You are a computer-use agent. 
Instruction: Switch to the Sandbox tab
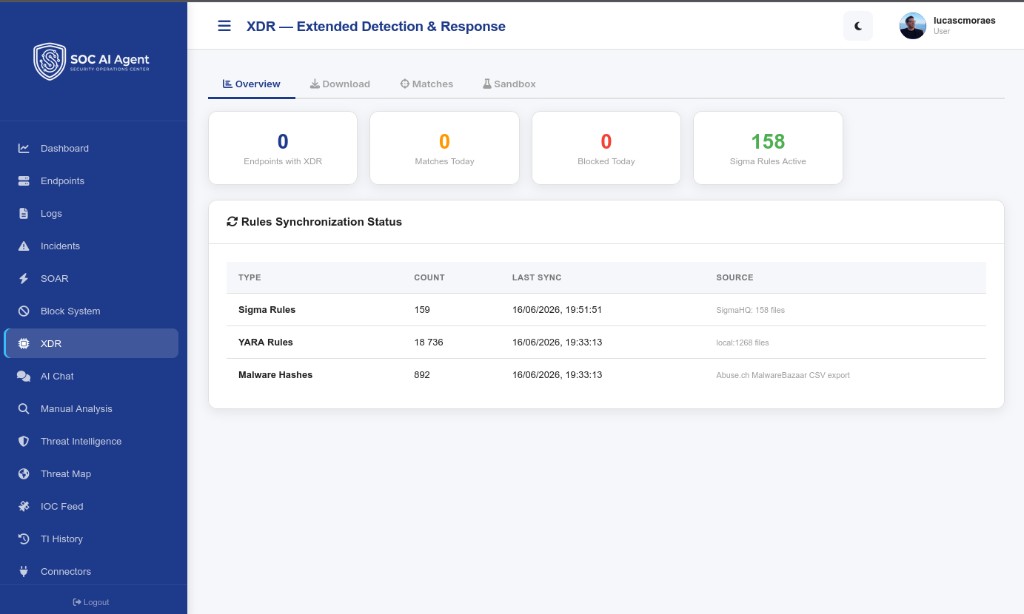pyautogui.click(x=509, y=84)
